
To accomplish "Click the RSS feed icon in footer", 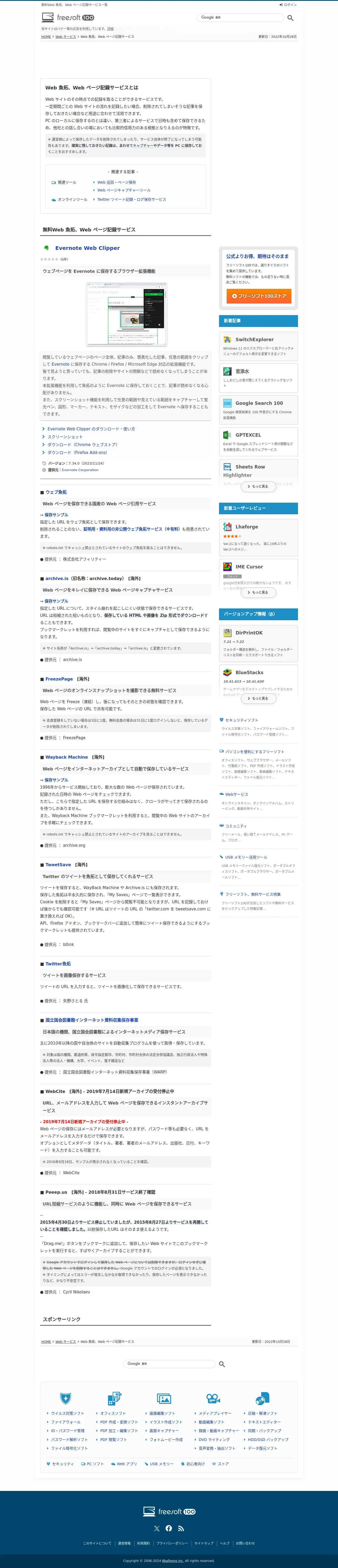I will (x=181, y=1529).
